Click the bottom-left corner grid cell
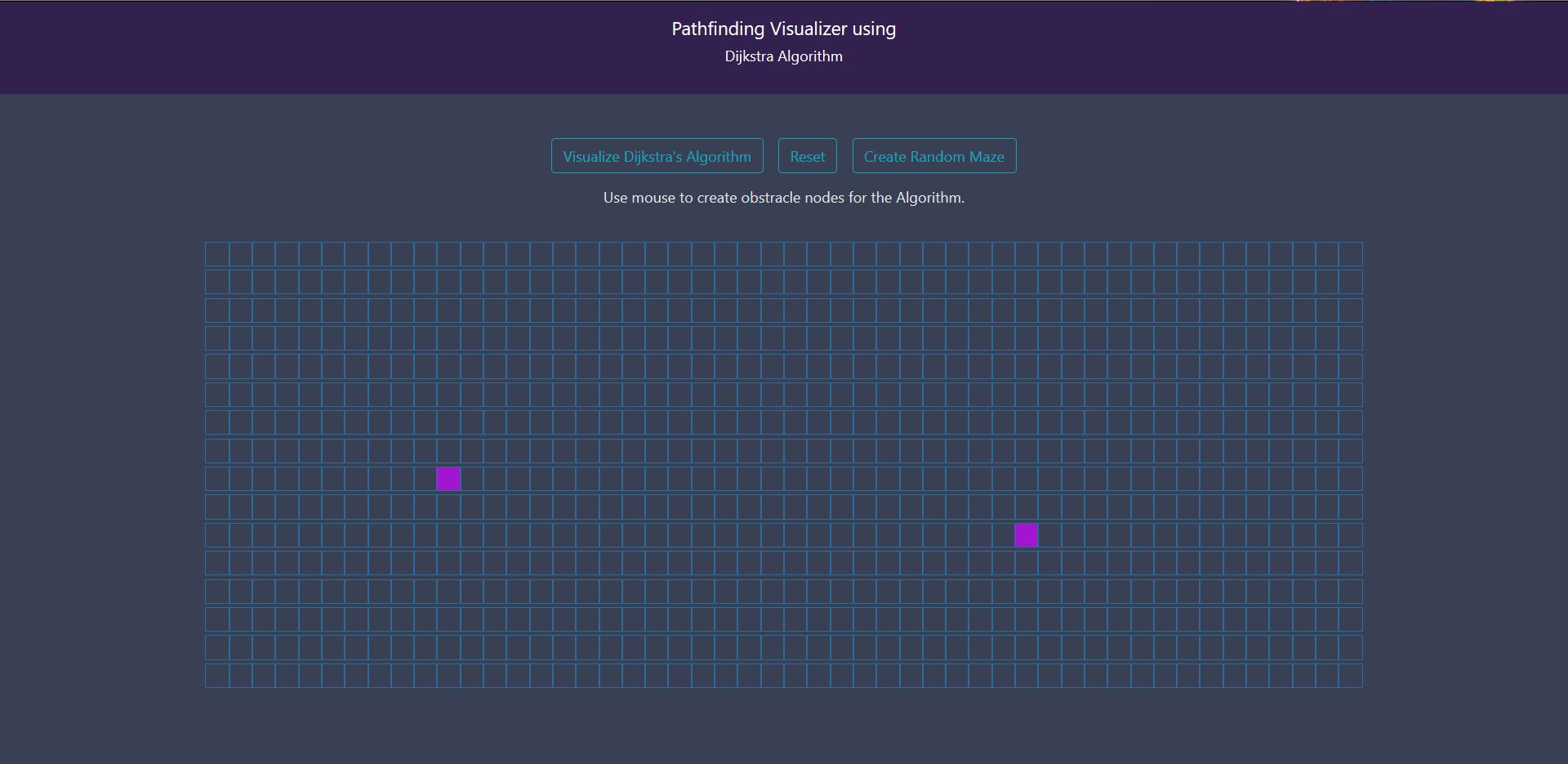 coord(217,676)
